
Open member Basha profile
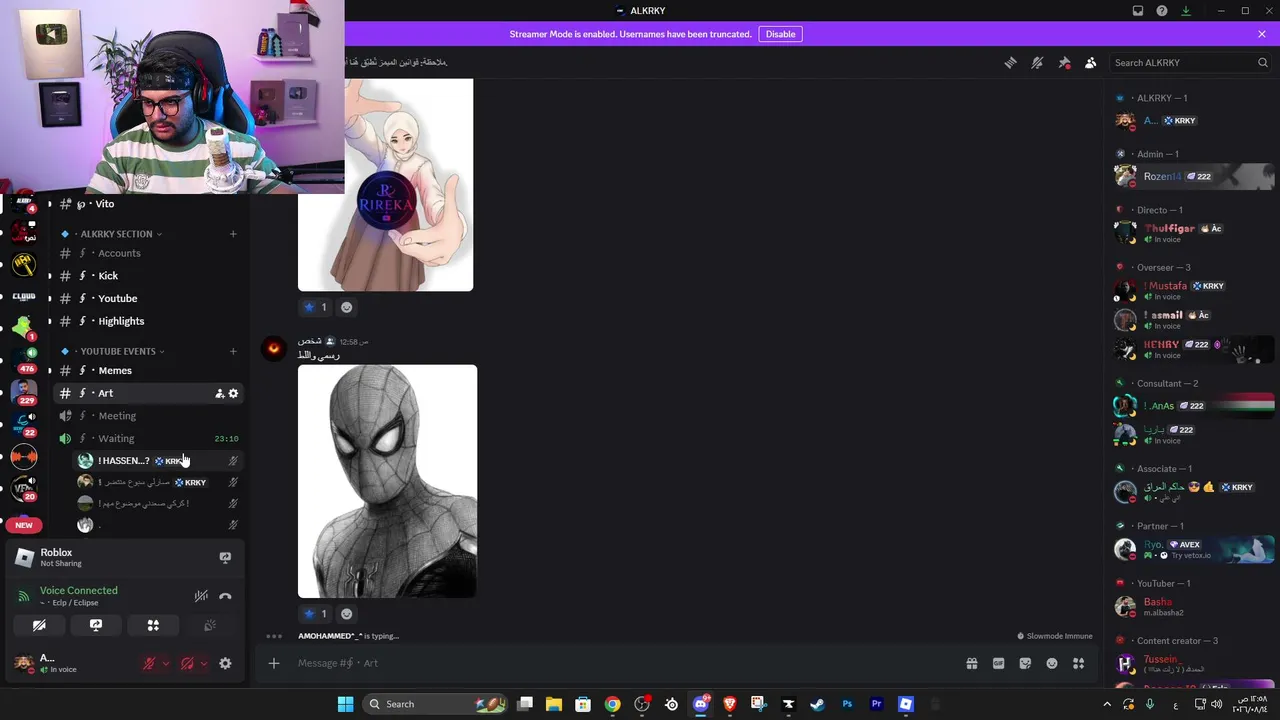pyautogui.click(x=1192, y=607)
